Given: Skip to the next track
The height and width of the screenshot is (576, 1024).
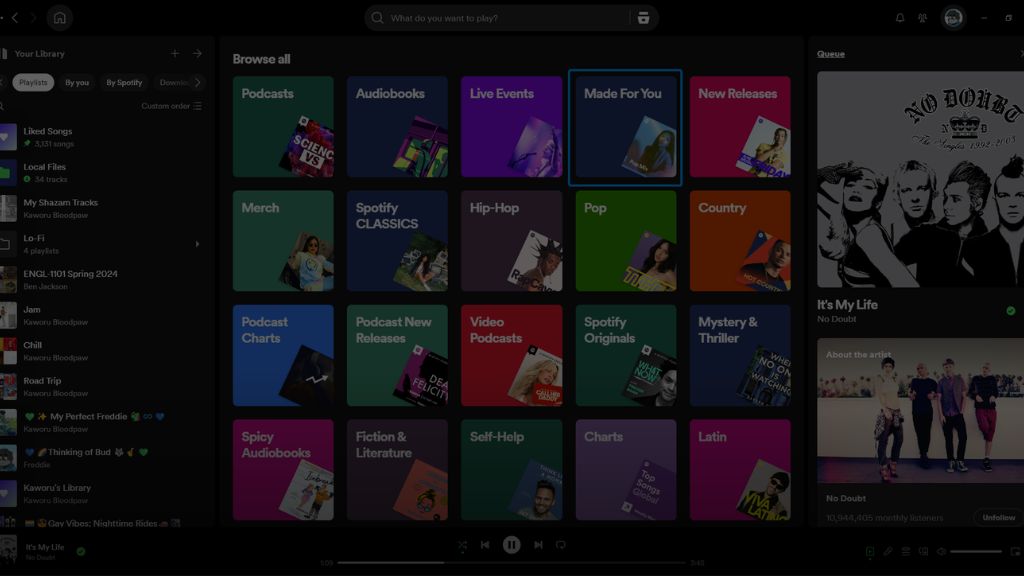Looking at the screenshot, I should point(538,545).
